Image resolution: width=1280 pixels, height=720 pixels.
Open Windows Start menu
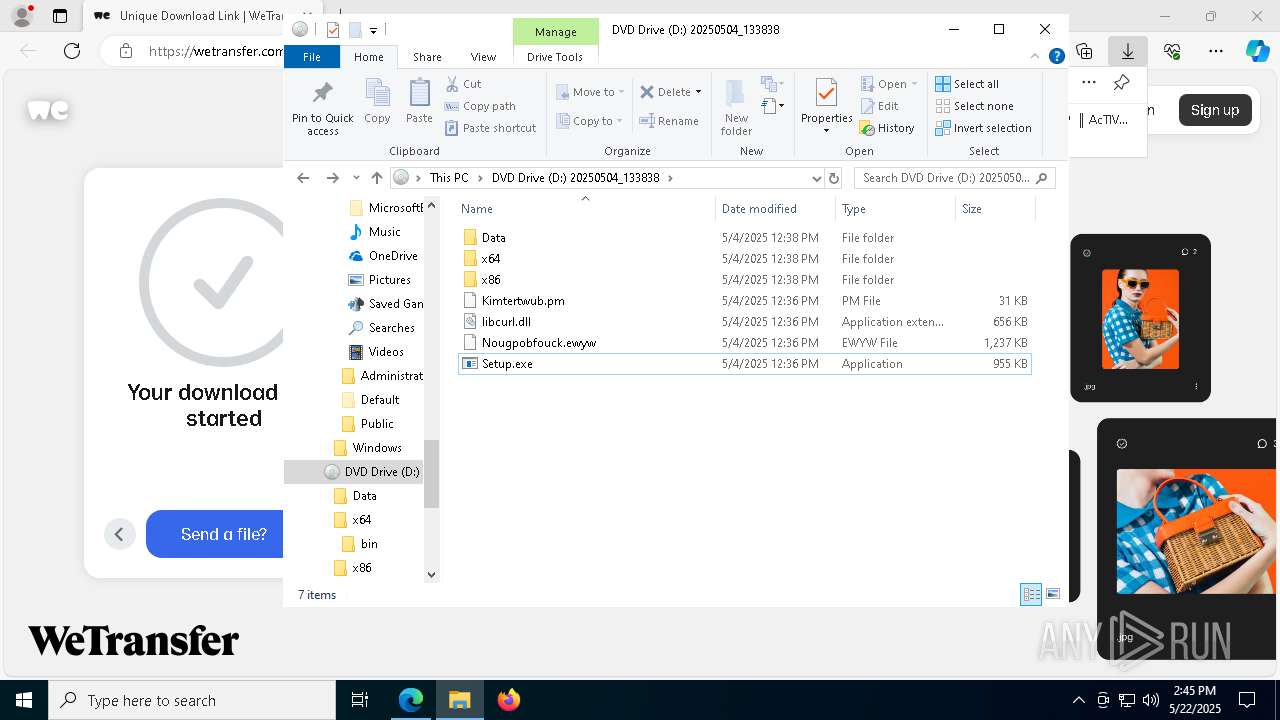[24, 700]
